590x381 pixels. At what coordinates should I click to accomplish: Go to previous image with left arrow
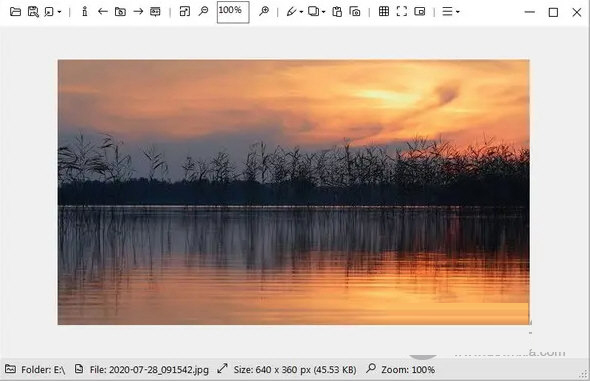tap(102, 12)
